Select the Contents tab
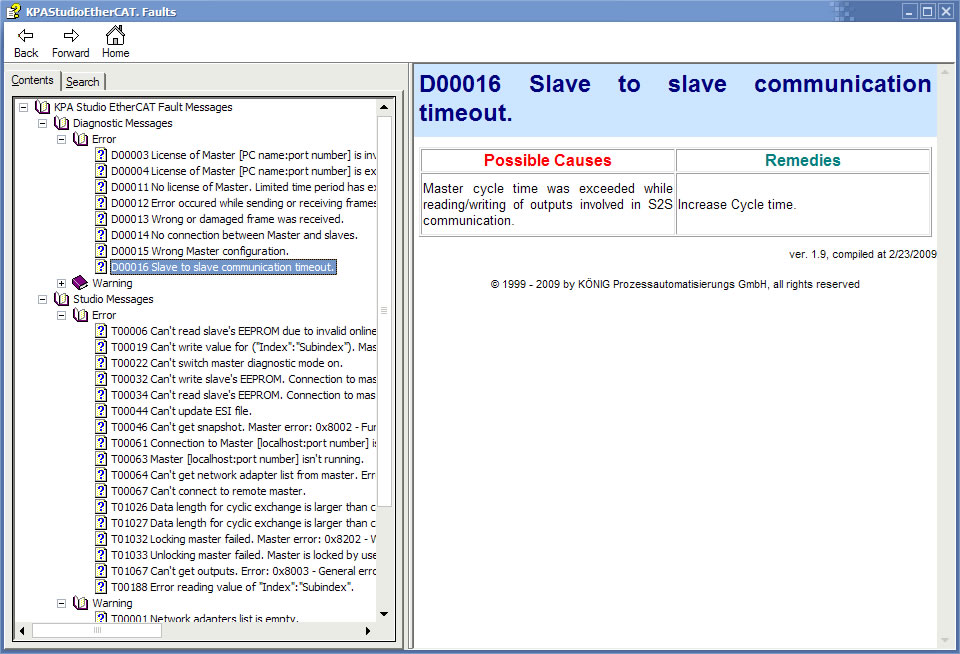 (33, 80)
